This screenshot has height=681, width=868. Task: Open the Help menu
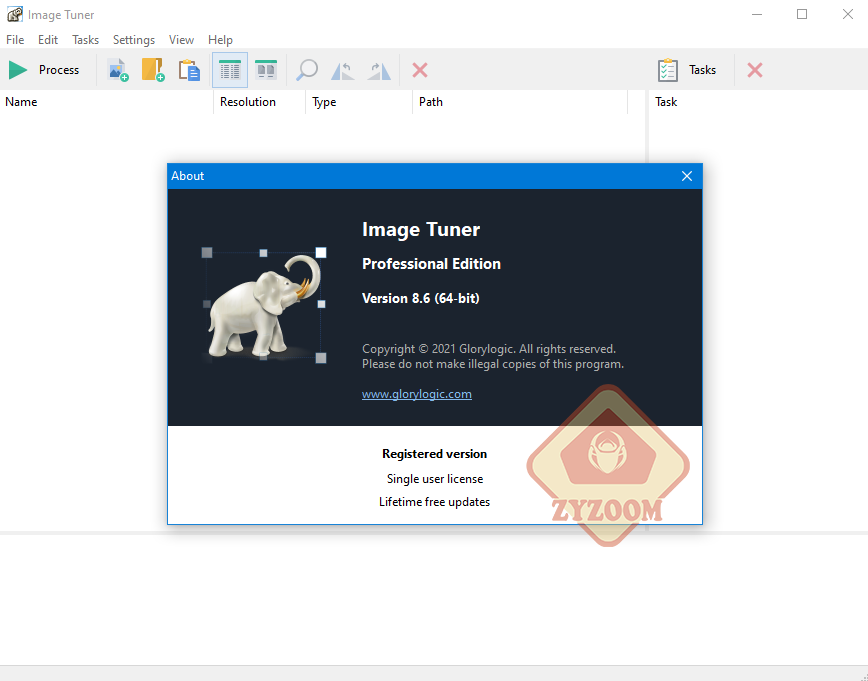pos(220,40)
